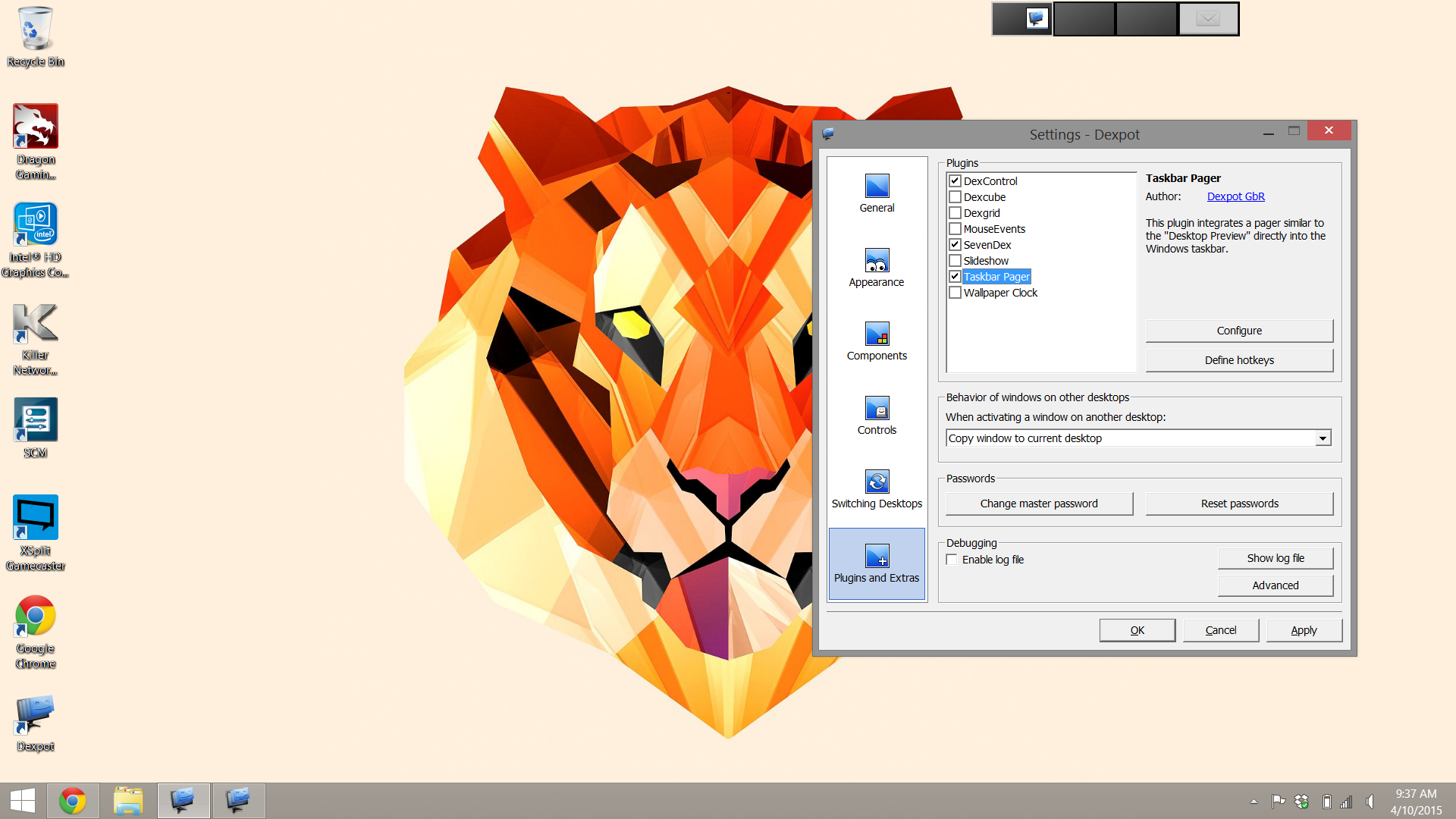This screenshot has height=819, width=1456.
Task: Open the General settings category
Action: [877, 192]
